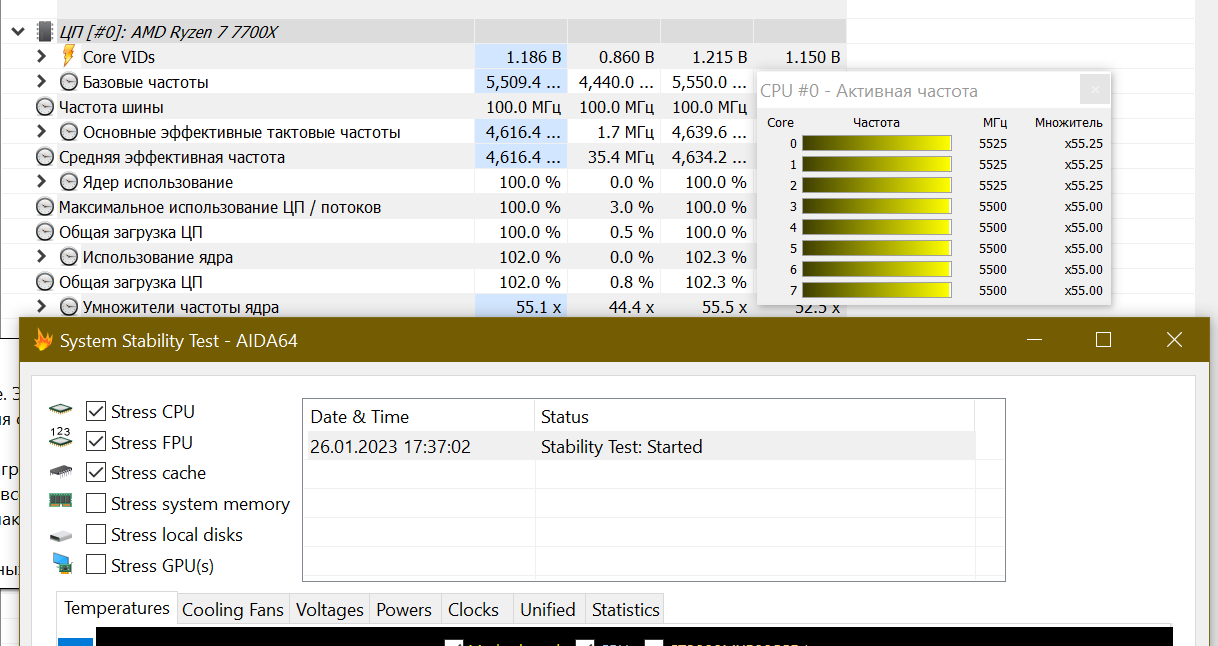
Task: Uncheck the Stress CPU checkbox
Action: pos(96,411)
